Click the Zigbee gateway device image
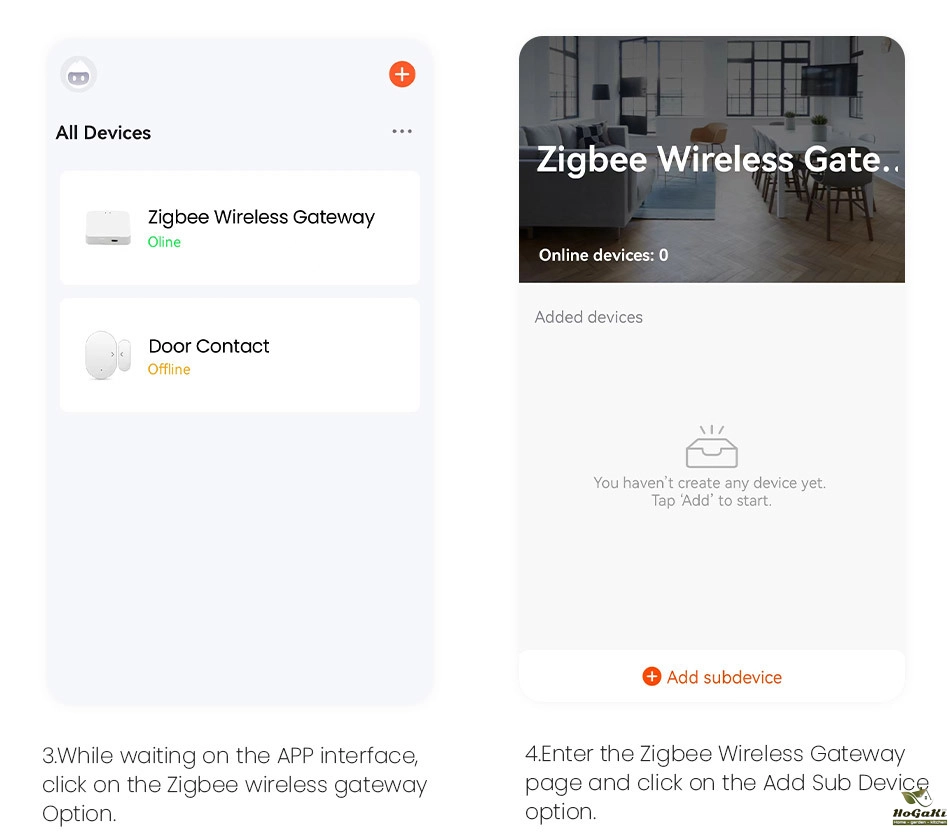This screenshot has width=950, height=839. coord(108,228)
